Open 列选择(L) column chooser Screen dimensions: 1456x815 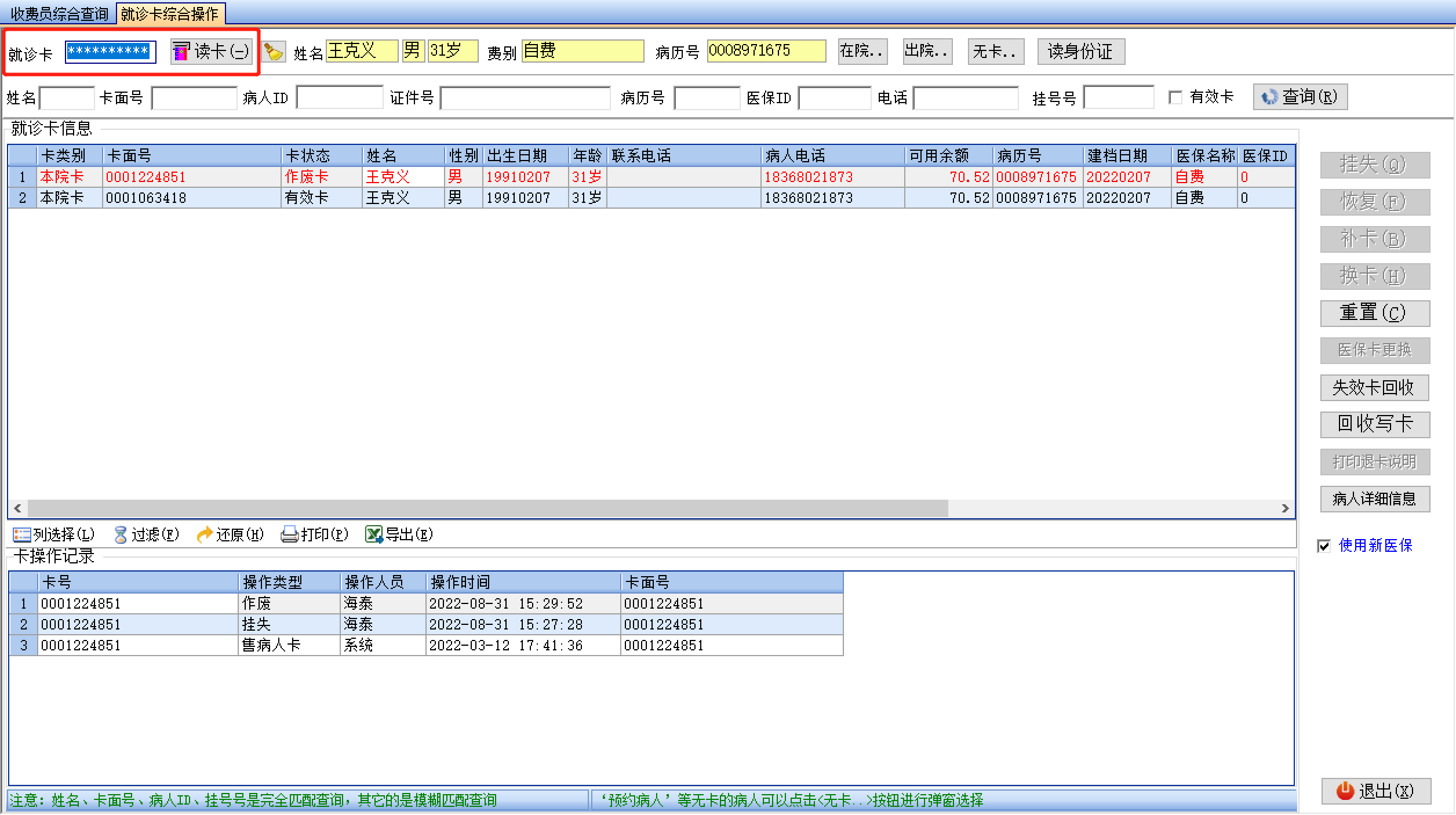coord(54,534)
